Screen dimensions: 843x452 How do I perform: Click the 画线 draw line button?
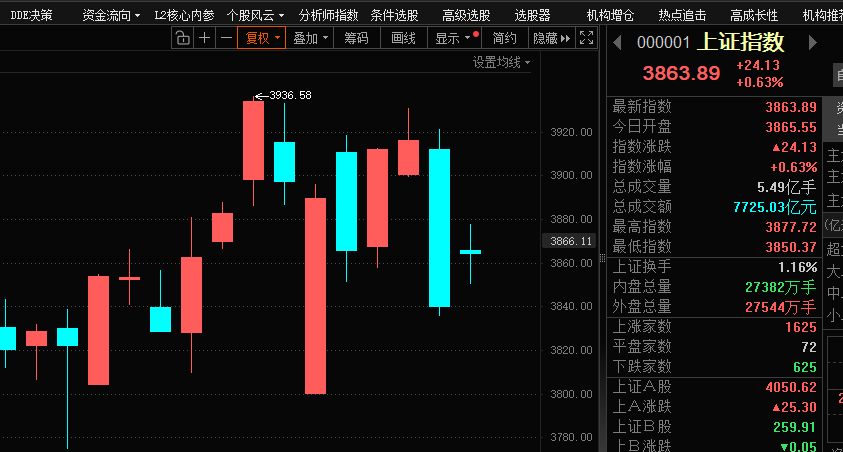[403, 38]
